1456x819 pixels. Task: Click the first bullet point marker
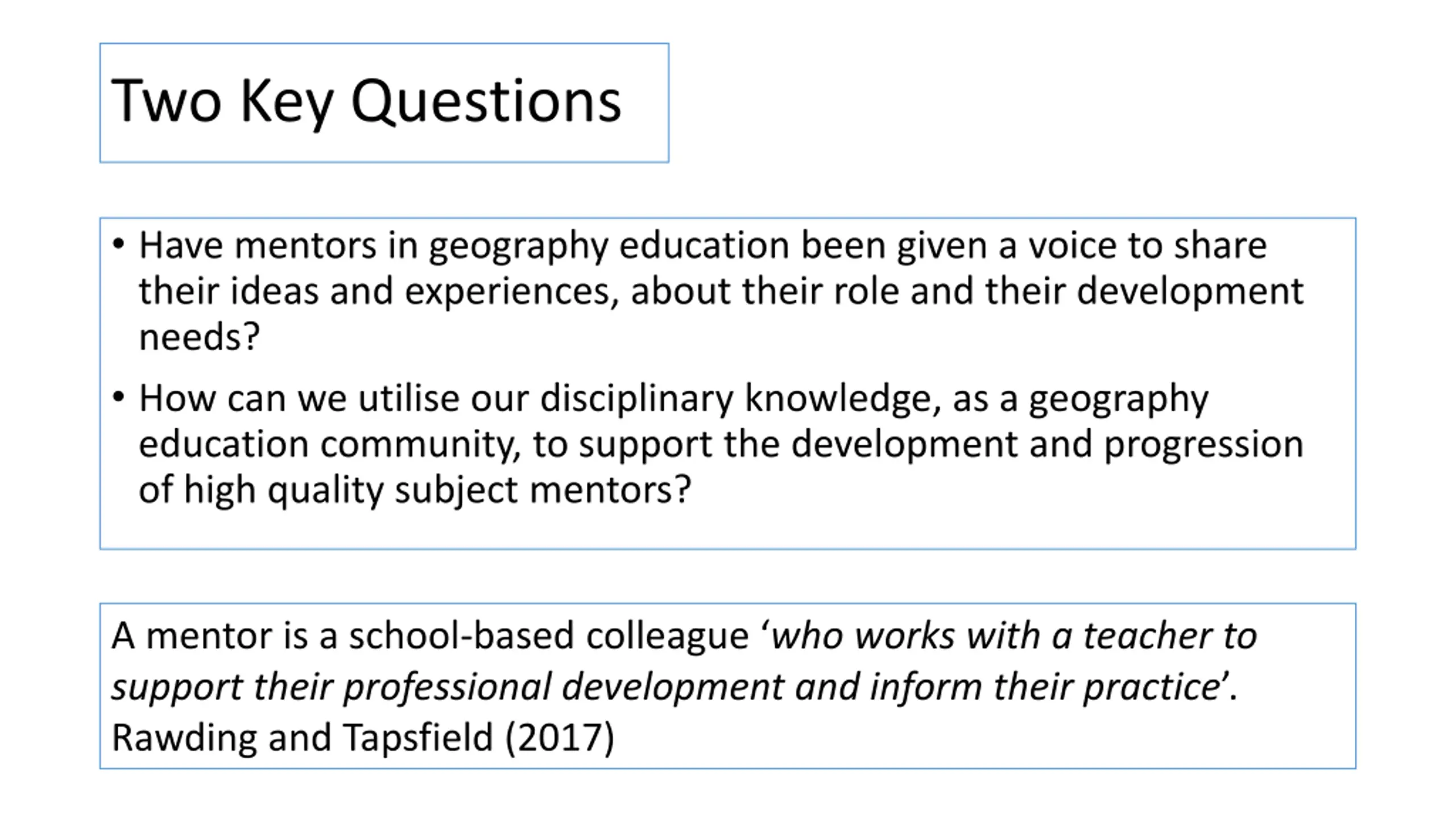pyautogui.click(x=118, y=245)
